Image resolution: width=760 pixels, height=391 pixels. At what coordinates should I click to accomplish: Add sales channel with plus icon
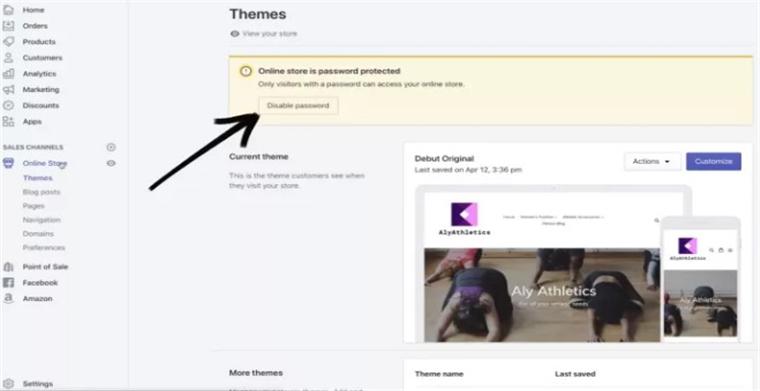tap(111, 147)
